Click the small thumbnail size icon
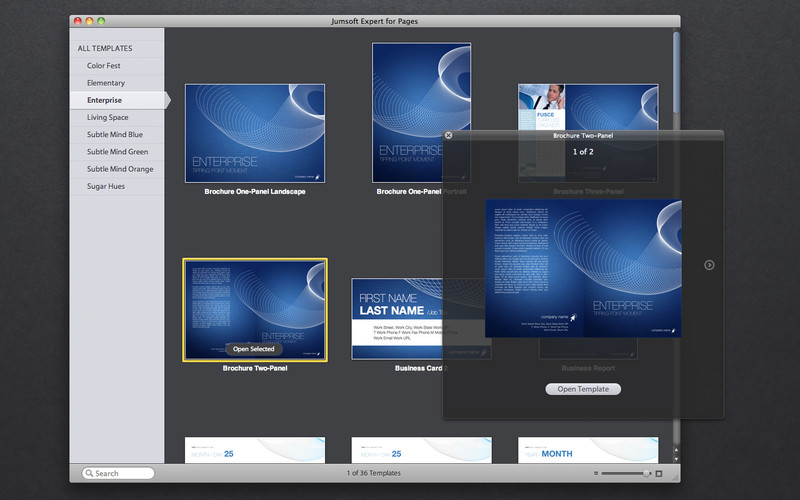This screenshot has width=800, height=500. click(596, 473)
